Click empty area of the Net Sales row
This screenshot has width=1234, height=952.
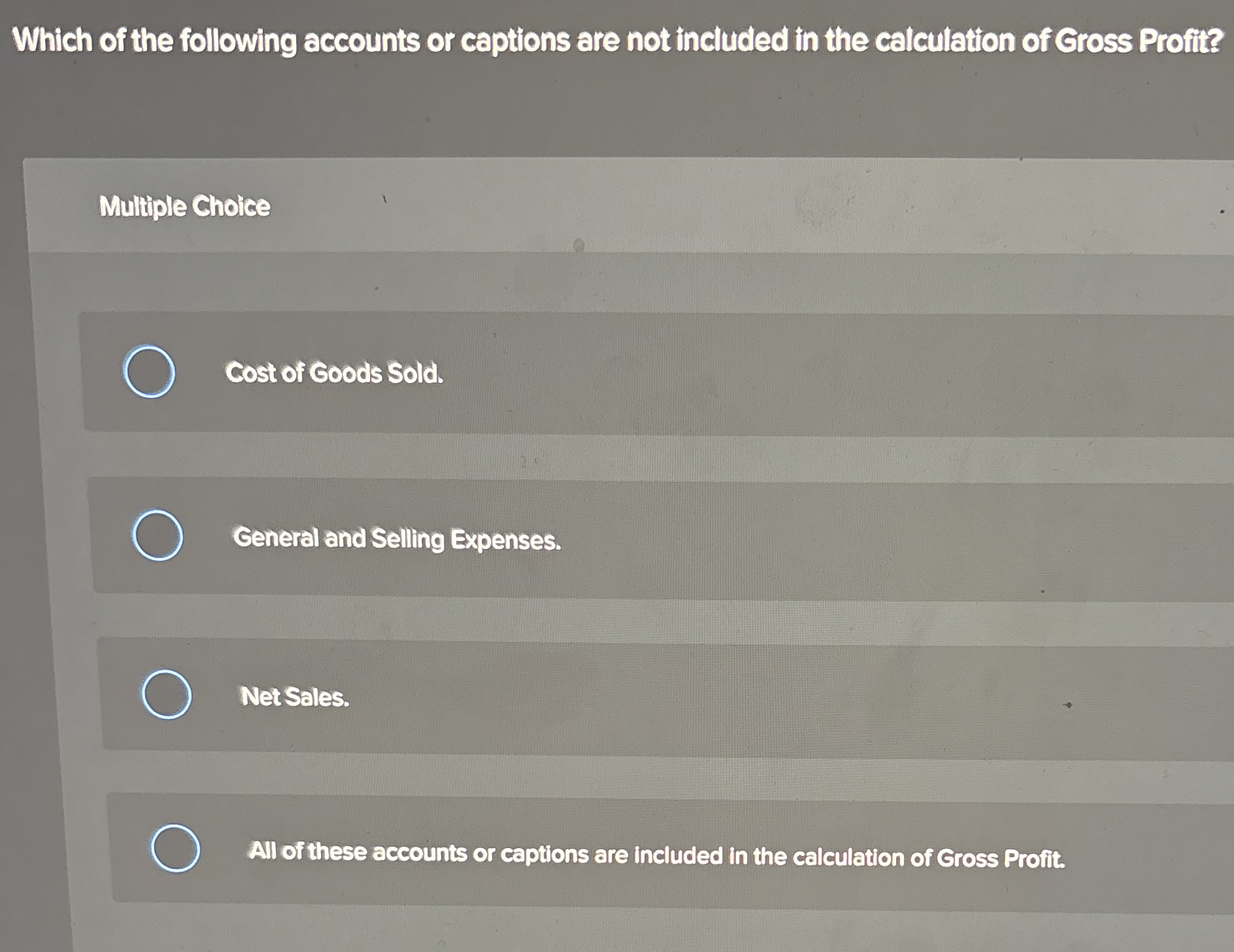click(719, 699)
